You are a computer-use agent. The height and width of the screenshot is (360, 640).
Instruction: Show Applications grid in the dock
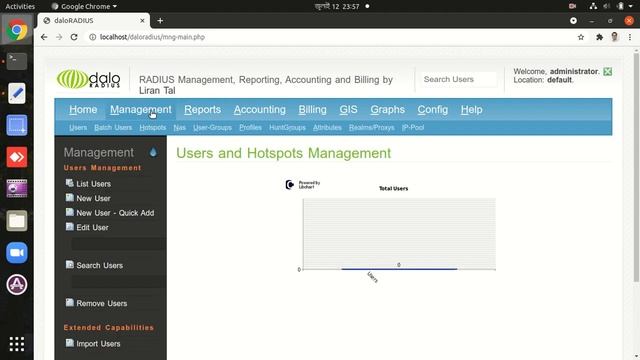tap(17, 344)
